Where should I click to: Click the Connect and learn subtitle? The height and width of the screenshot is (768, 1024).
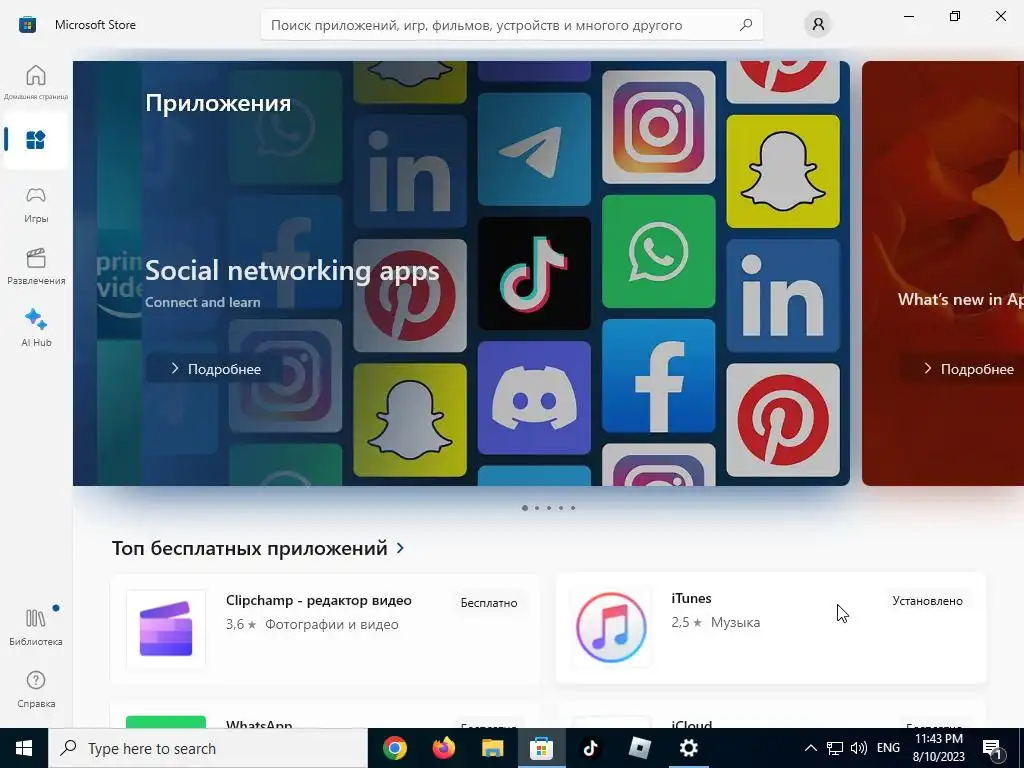click(x=202, y=302)
